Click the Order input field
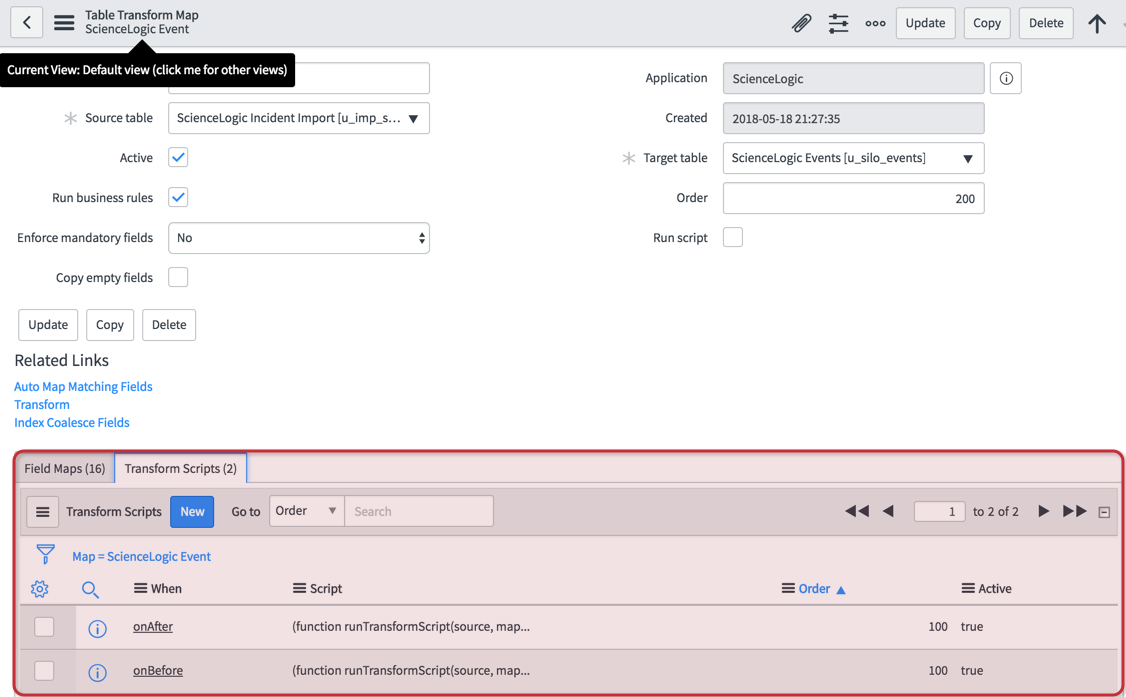This screenshot has width=1126, height=697. tap(853, 198)
